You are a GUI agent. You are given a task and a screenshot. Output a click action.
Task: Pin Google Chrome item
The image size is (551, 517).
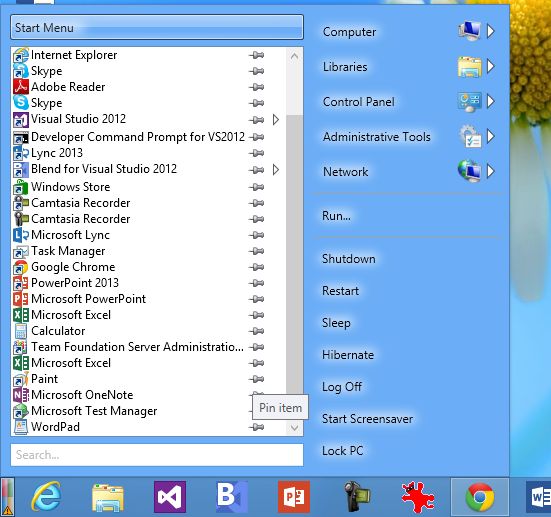(257, 267)
